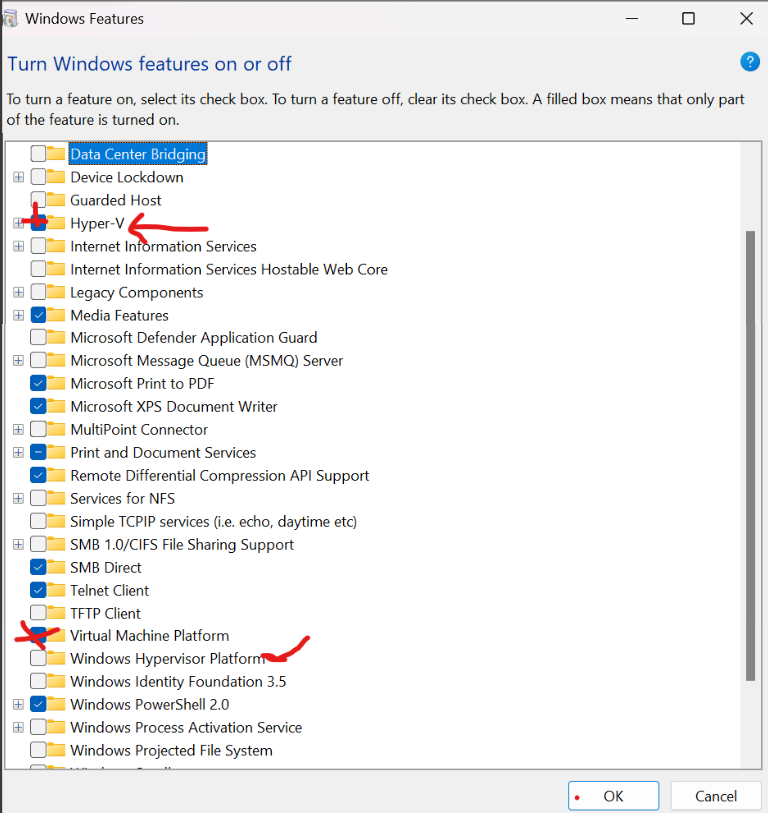This screenshot has width=768, height=813.
Task: Click the Hyper-V folder icon
Action: pyautogui.click(x=56, y=223)
